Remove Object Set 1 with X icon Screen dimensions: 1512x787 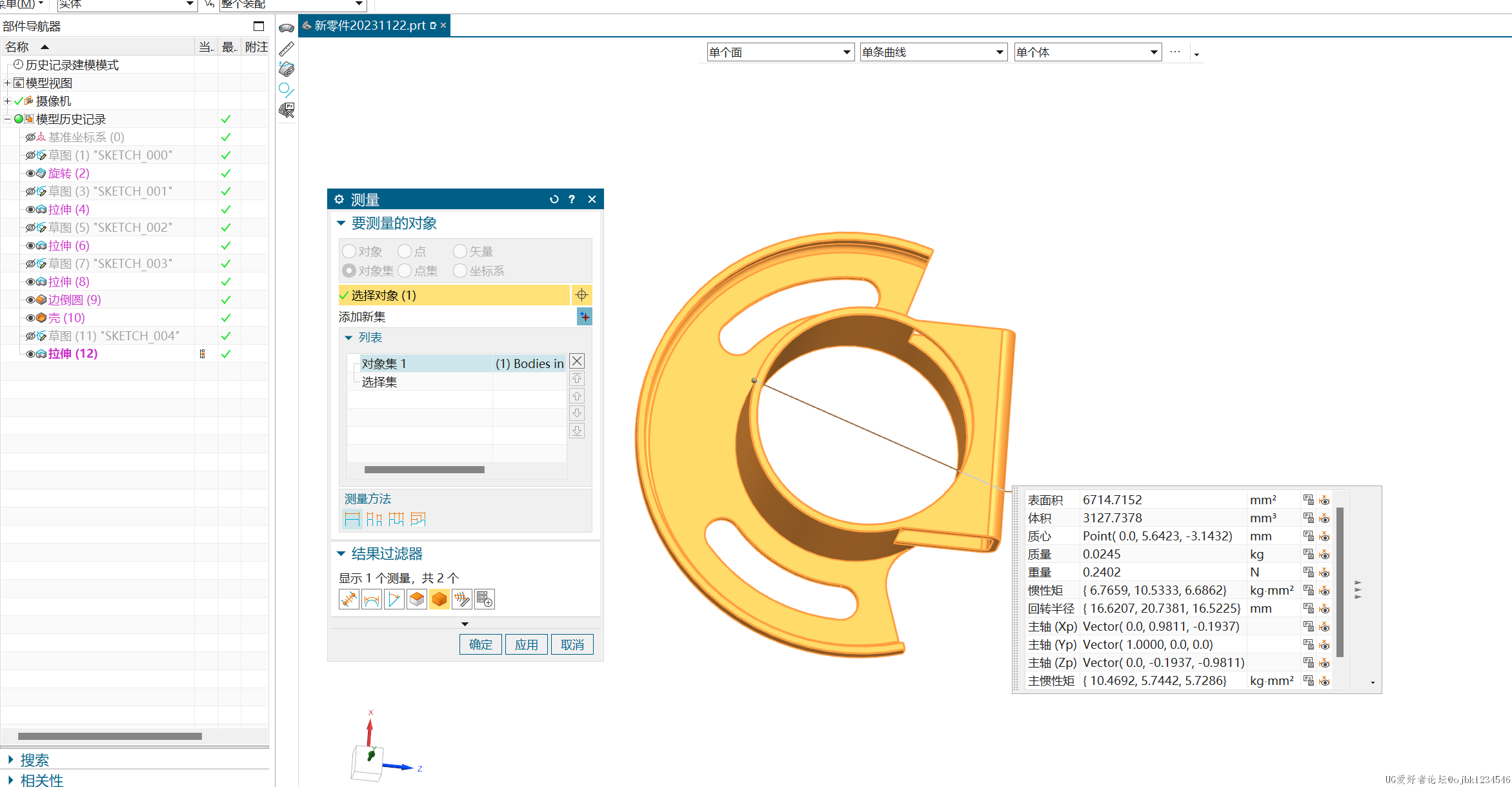click(x=577, y=362)
